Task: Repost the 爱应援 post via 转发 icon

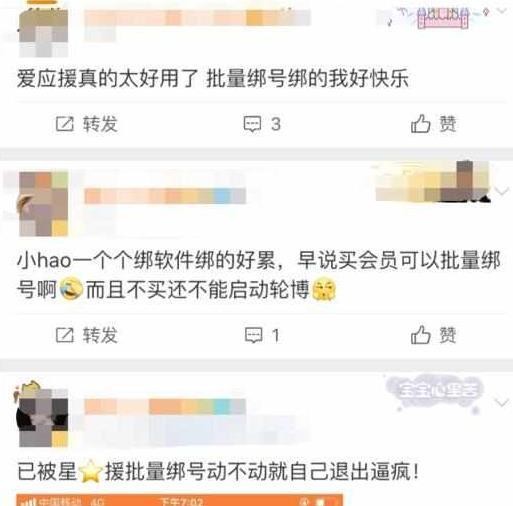Action: tap(87, 124)
